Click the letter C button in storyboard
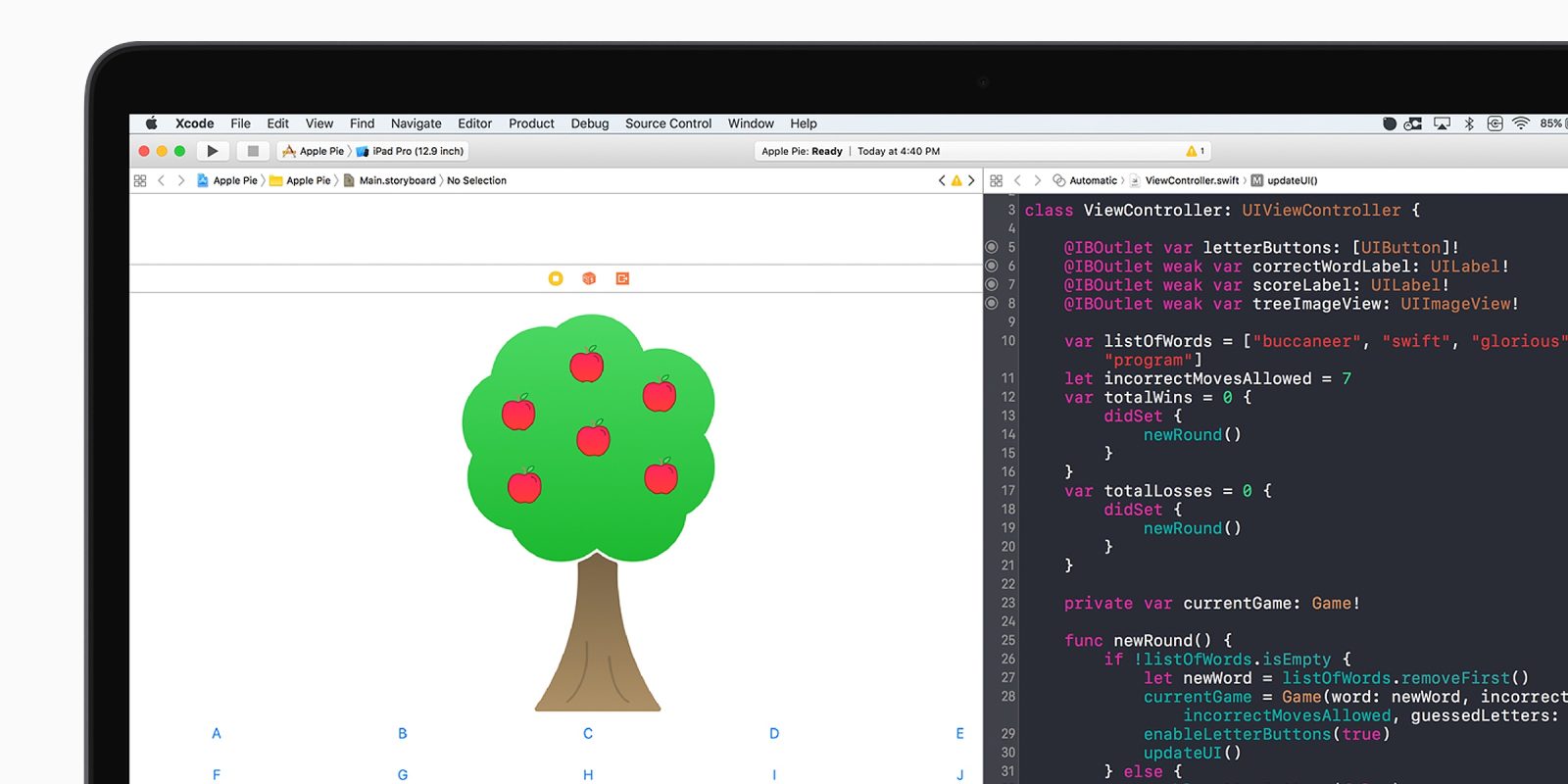Image resolution: width=1568 pixels, height=784 pixels. click(x=588, y=733)
